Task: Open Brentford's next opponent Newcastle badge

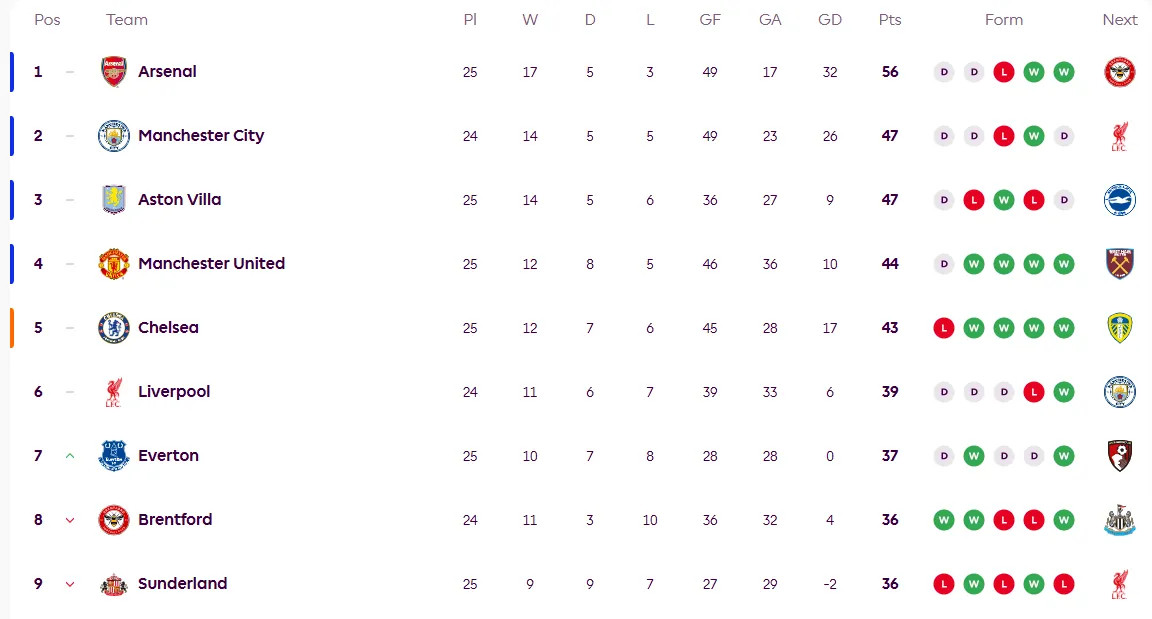Action: tap(1119, 520)
